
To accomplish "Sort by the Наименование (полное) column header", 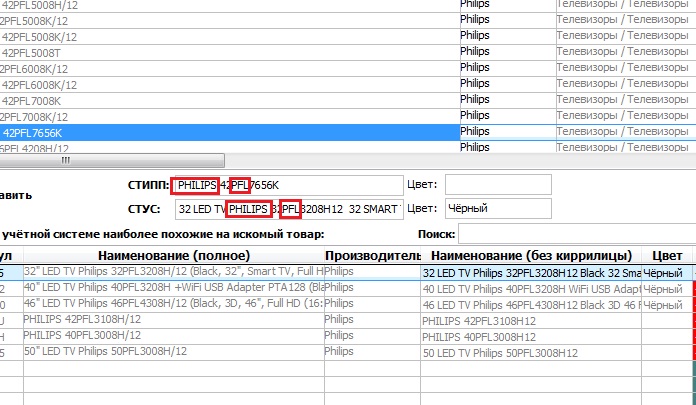I will (x=174, y=256).
